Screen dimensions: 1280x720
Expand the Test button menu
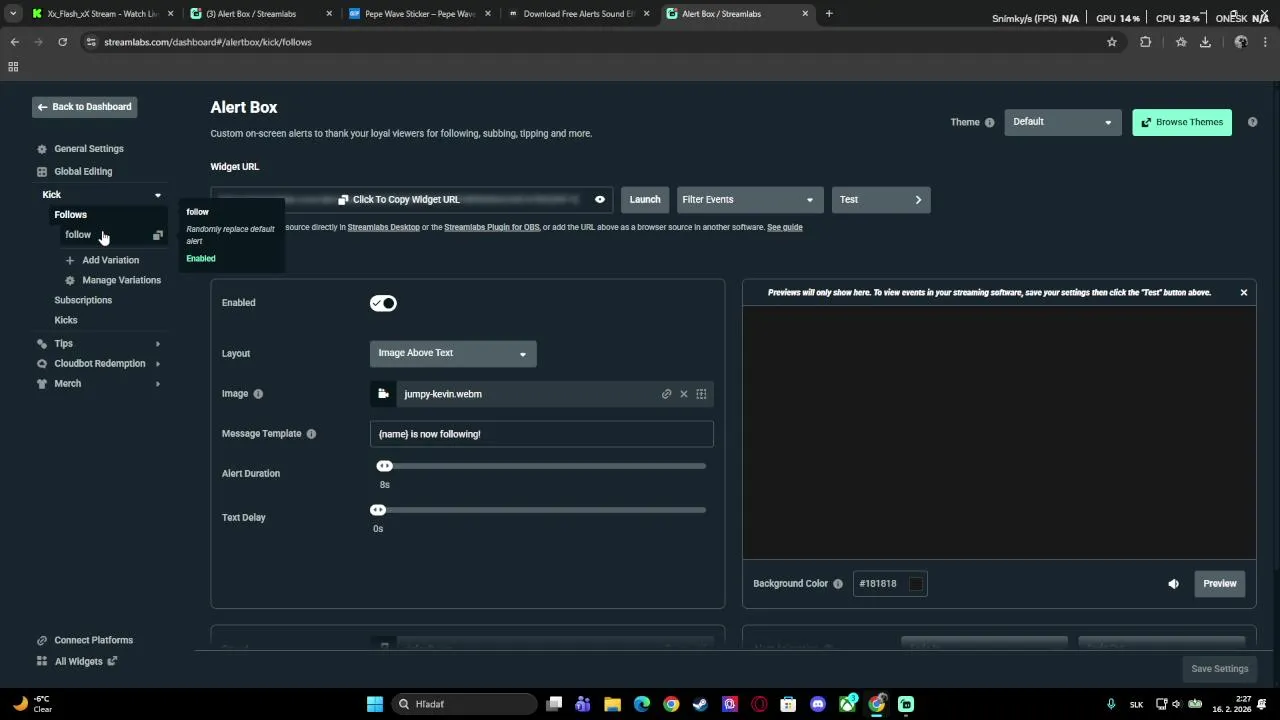[x=881, y=200]
